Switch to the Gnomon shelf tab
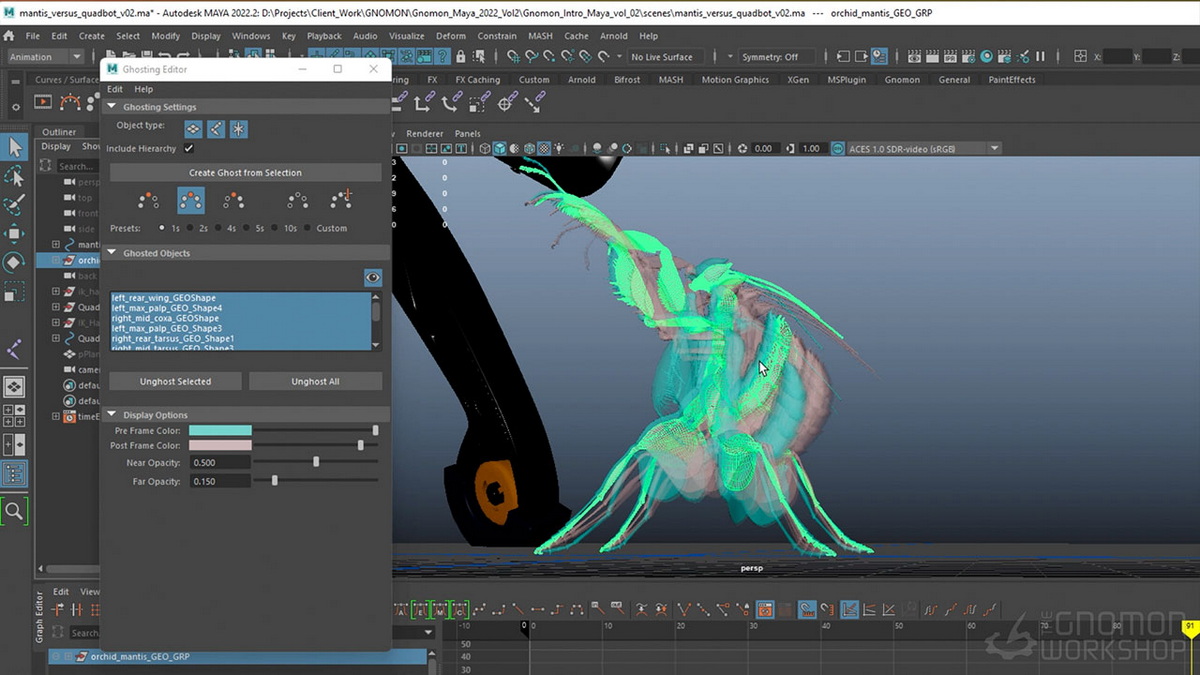This screenshot has width=1200, height=675. coord(901,80)
